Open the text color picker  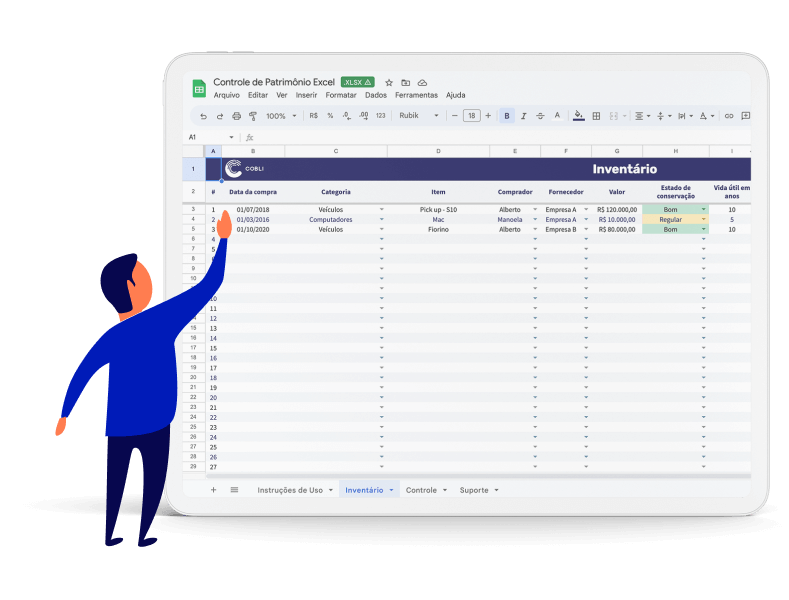coord(557,116)
